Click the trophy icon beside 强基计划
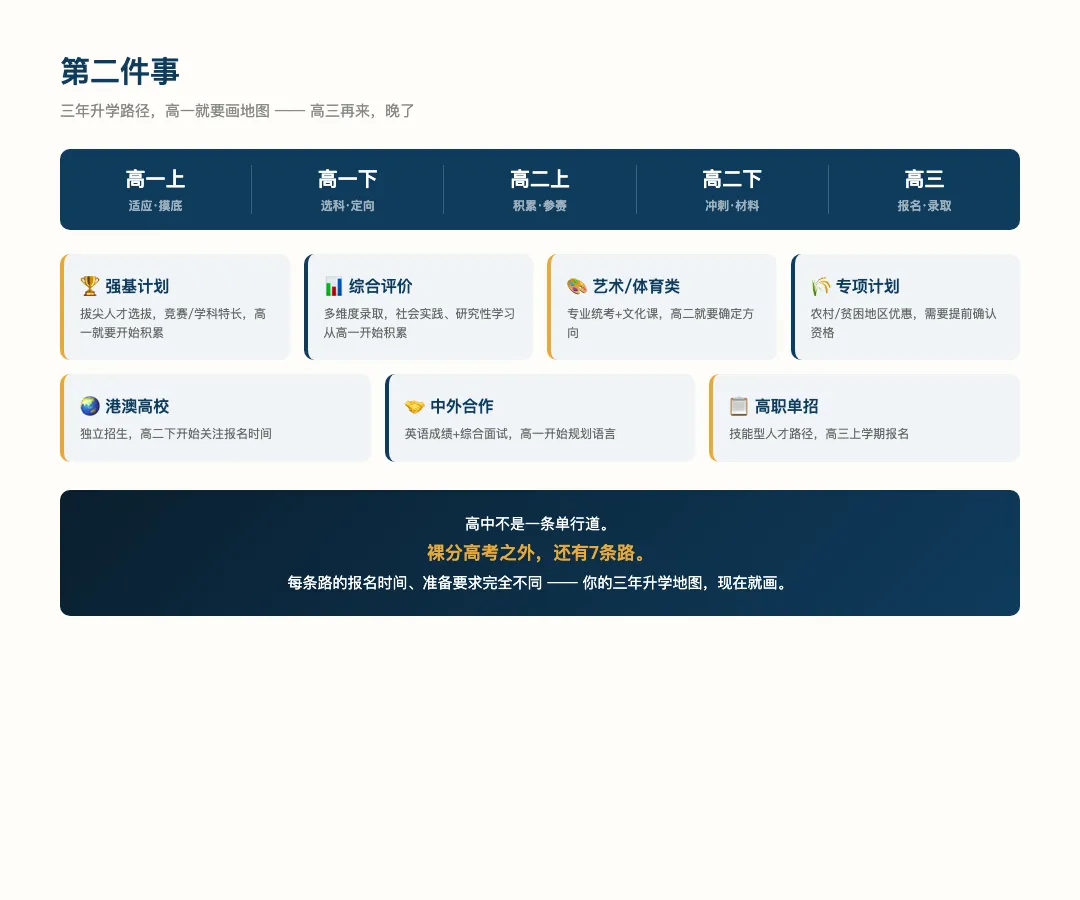Image resolution: width=1080 pixels, height=900 pixels. (x=90, y=286)
